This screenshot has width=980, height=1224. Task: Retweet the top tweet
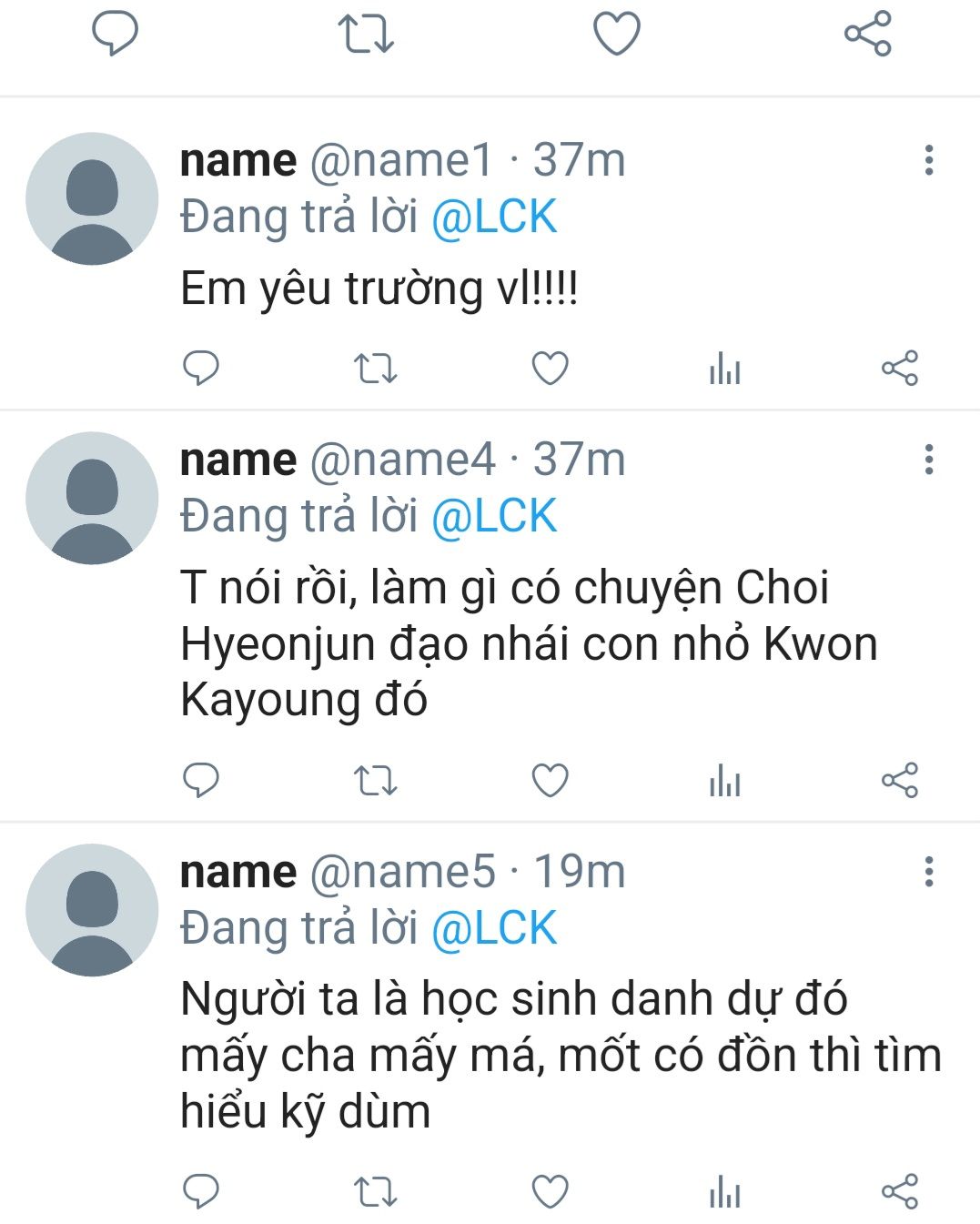click(x=365, y=34)
